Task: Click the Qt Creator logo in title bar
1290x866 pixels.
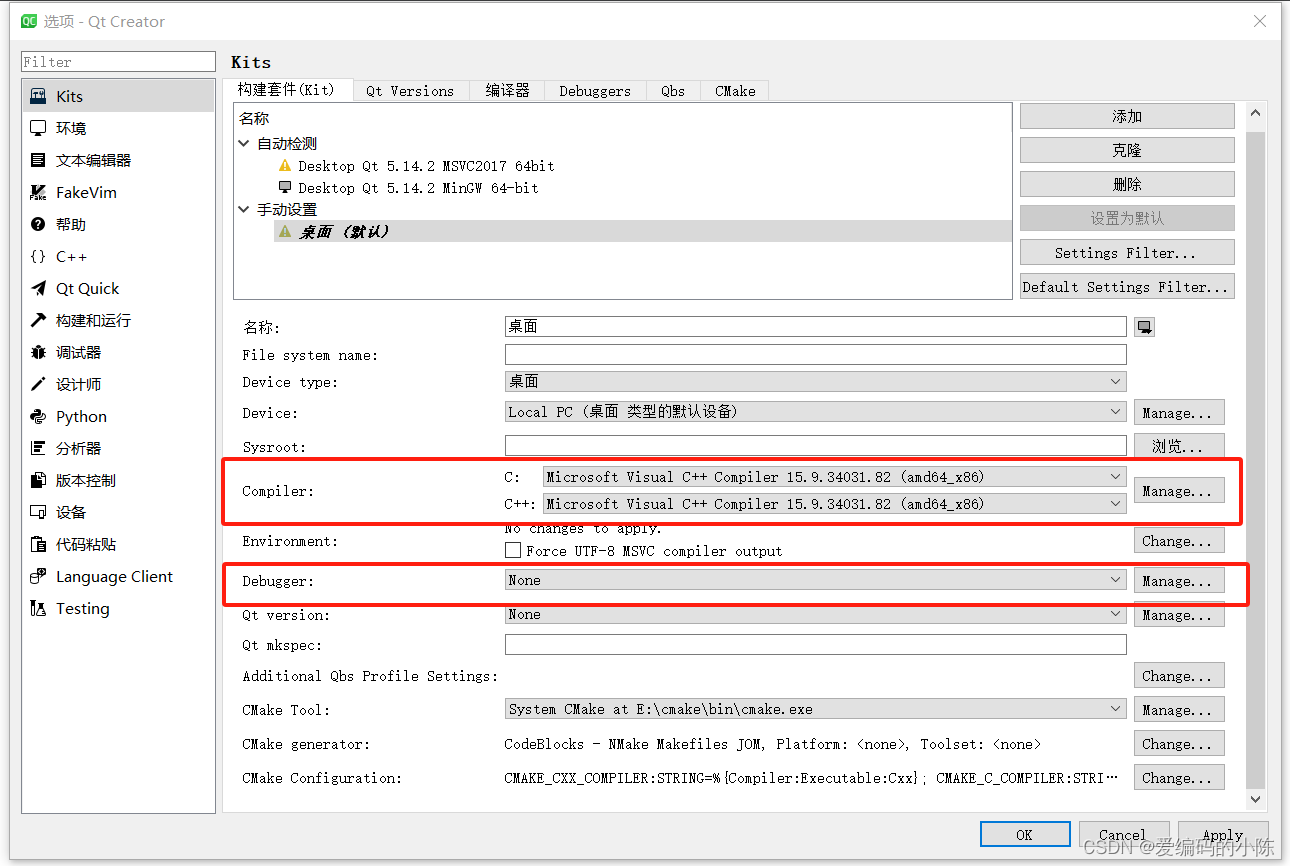Action: 29,21
